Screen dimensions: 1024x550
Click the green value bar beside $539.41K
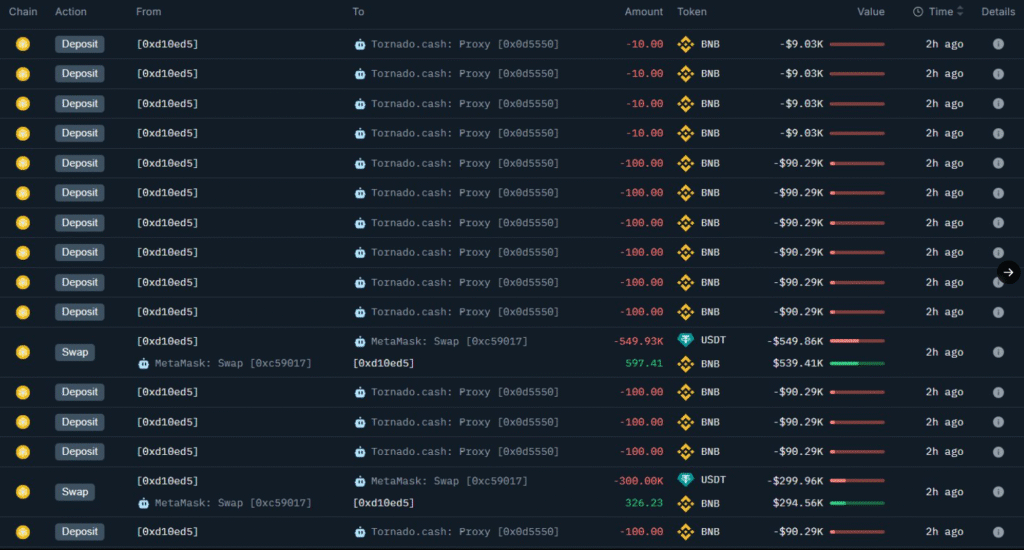[857, 363]
